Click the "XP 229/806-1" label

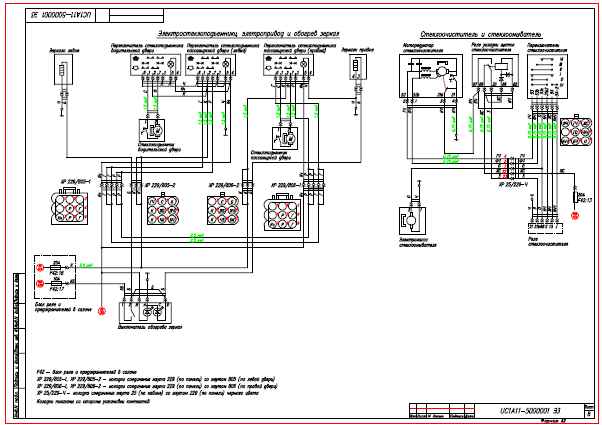[x=287, y=185]
